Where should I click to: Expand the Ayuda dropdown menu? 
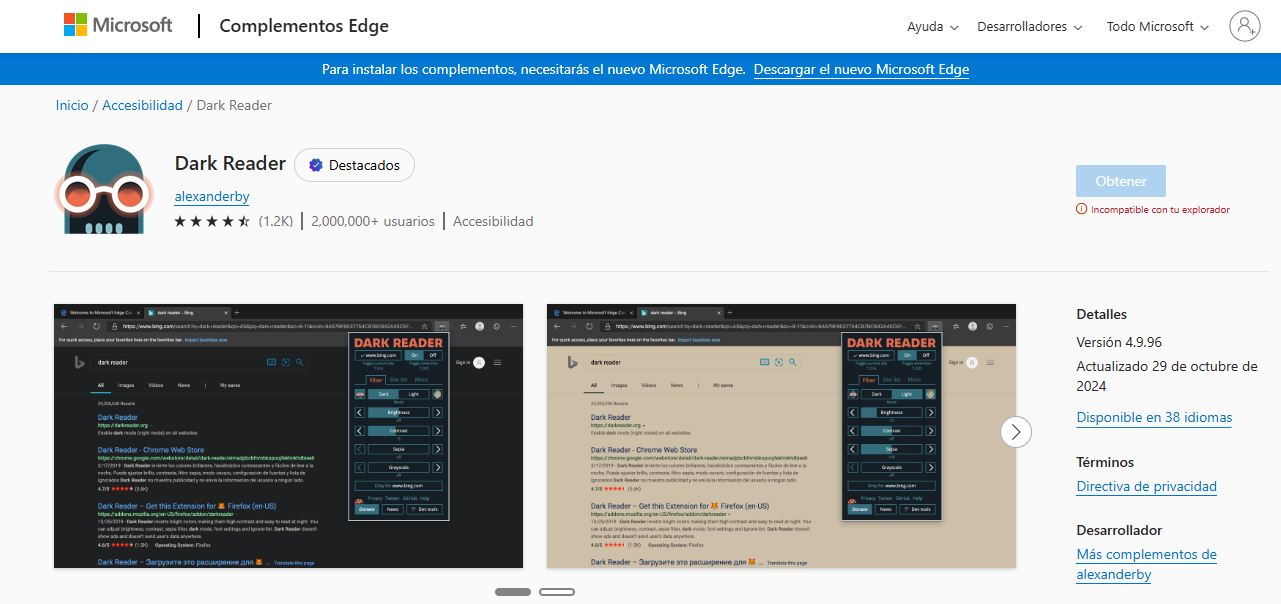[x=933, y=27]
